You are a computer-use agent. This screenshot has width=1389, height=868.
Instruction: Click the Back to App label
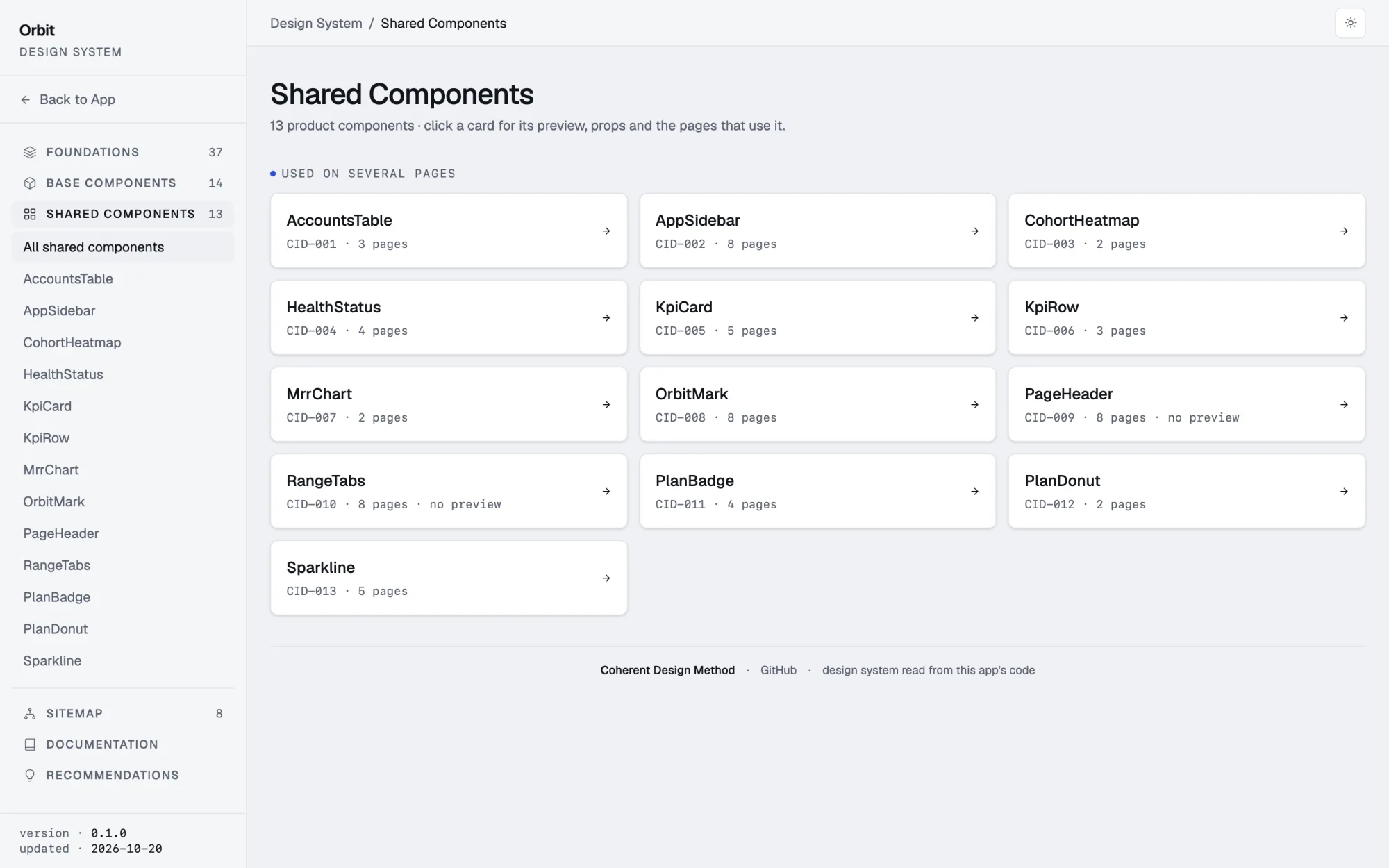77,100
